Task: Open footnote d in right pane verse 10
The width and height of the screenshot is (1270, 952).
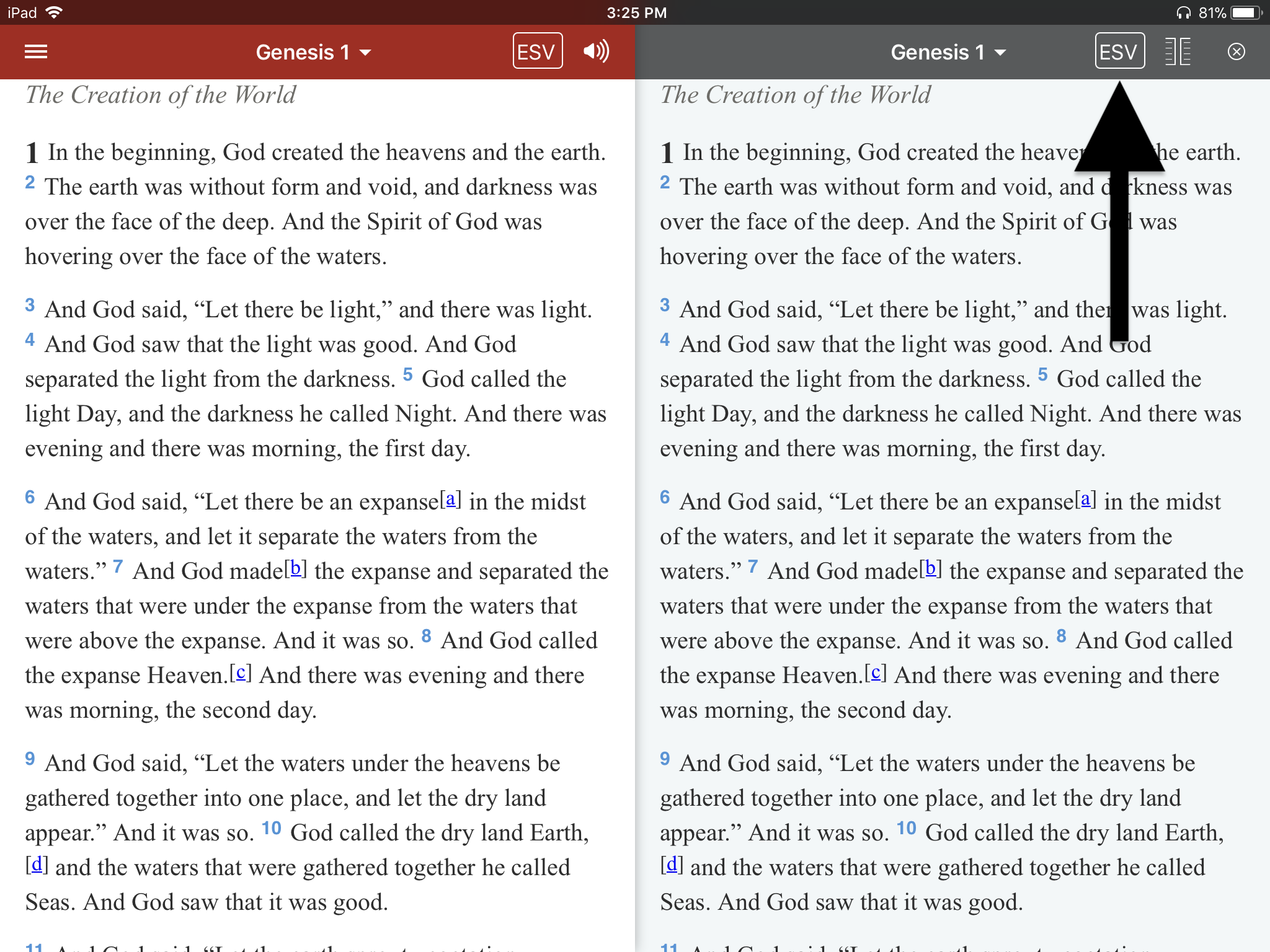Action: (x=672, y=865)
